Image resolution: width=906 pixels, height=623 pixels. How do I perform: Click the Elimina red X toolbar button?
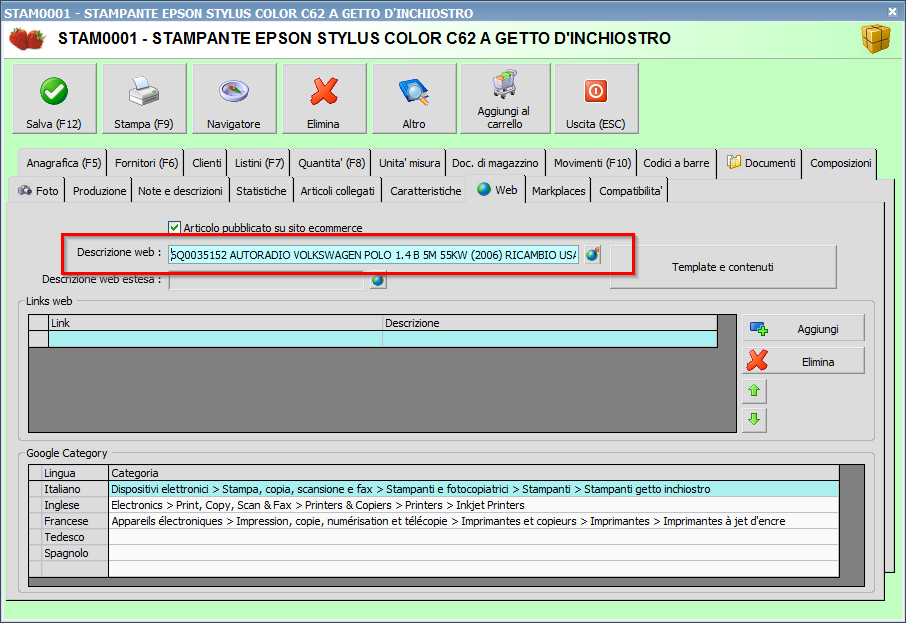click(x=324, y=99)
